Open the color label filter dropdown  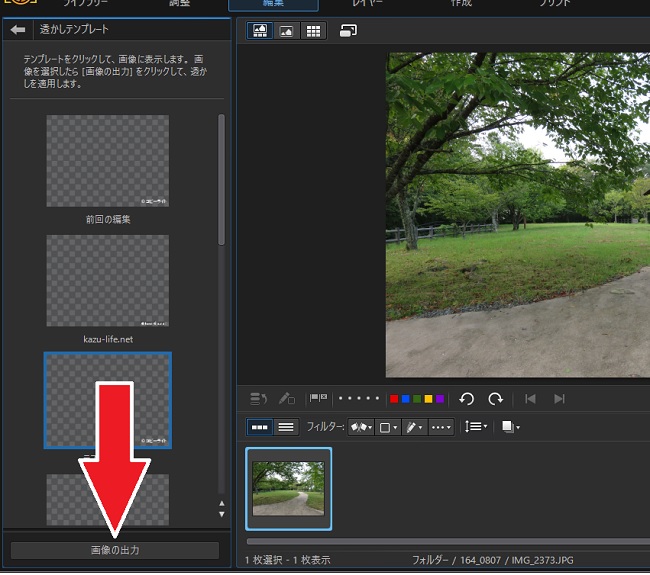(x=388, y=427)
